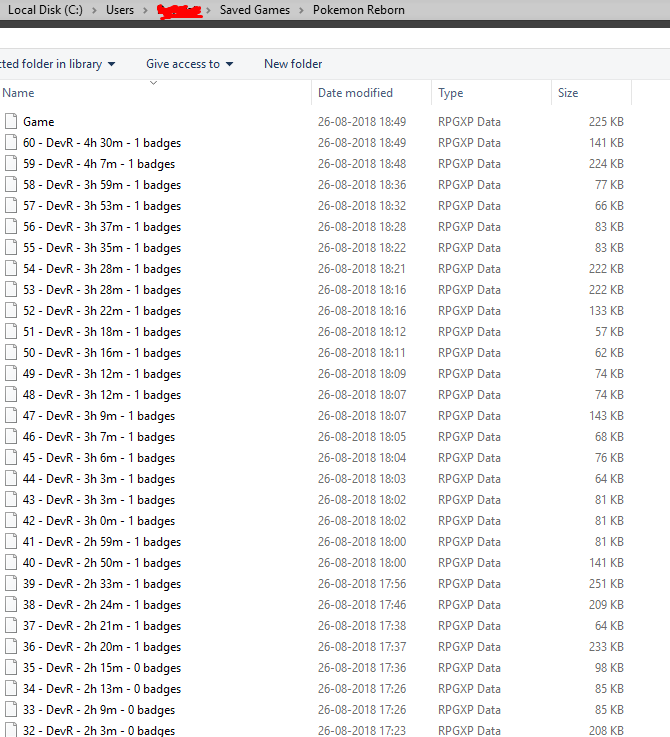Image resolution: width=670 pixels, height=737 pixels.
Task: Select file '37 - DevR - 2h 21m - 1 badges'
Action: point(102,626)
